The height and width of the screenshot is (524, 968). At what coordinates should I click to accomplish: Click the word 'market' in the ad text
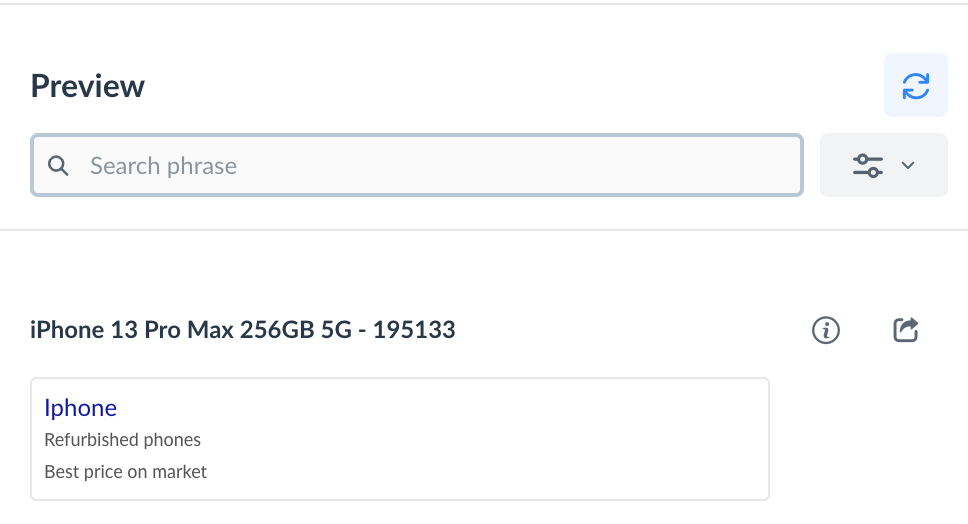pyautogui.click(x=180, y=471)
